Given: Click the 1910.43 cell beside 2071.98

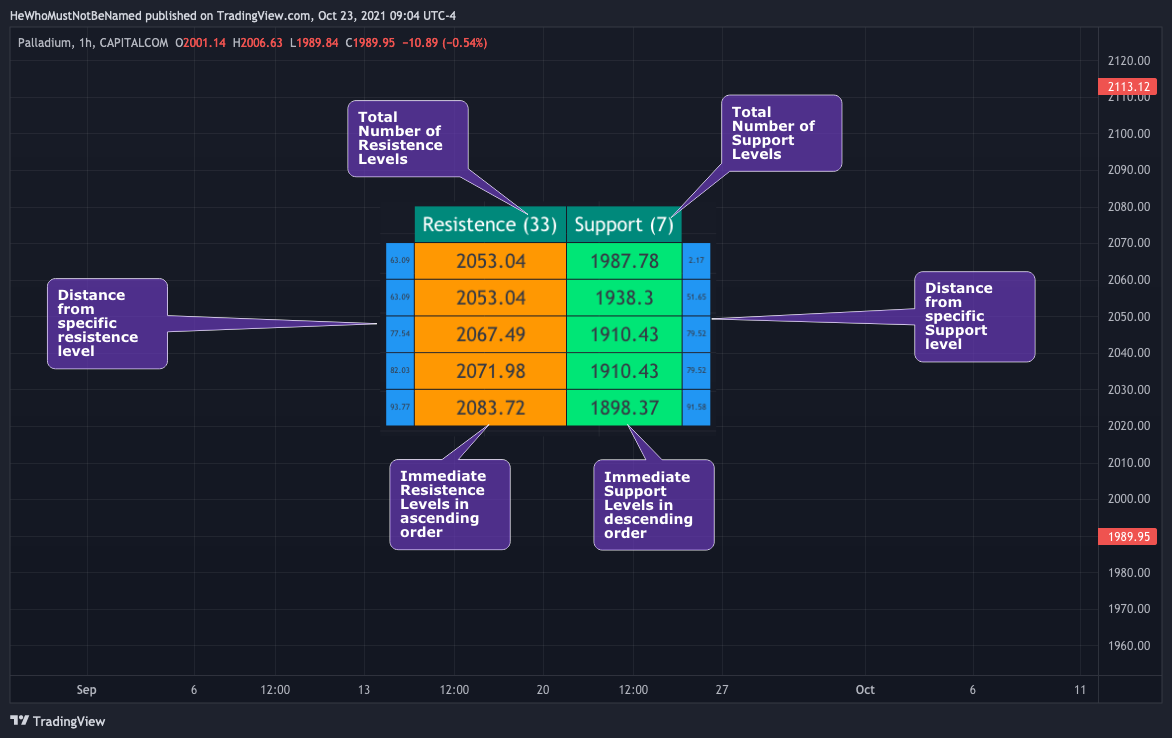Looking at the screenshot, I should click(624, 371).
